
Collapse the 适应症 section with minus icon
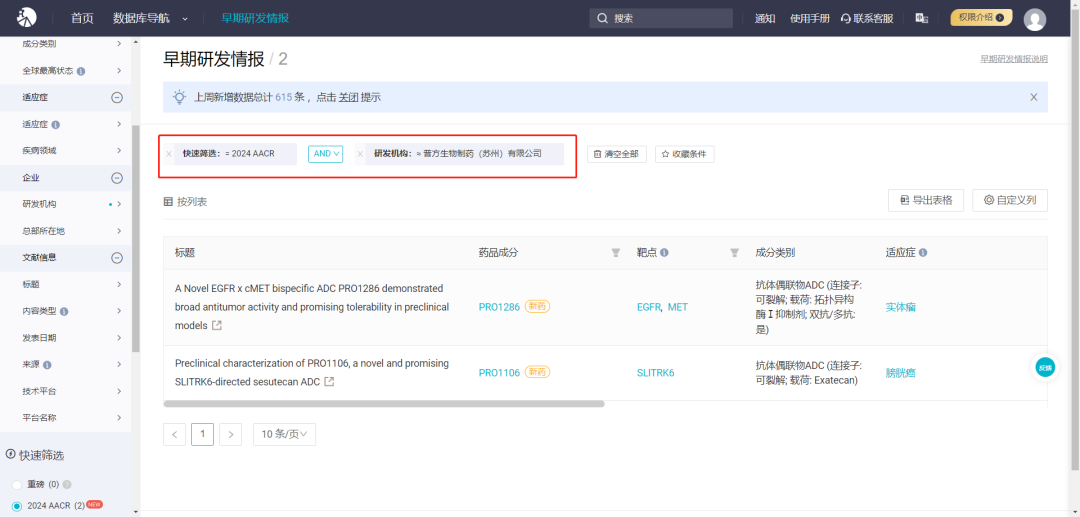[x=117, y=98]
